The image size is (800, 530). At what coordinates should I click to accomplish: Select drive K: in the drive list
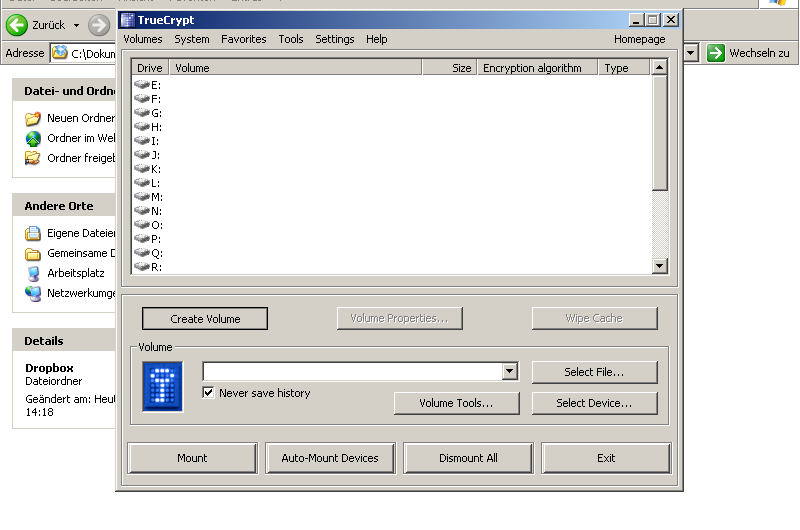(148, 169)
